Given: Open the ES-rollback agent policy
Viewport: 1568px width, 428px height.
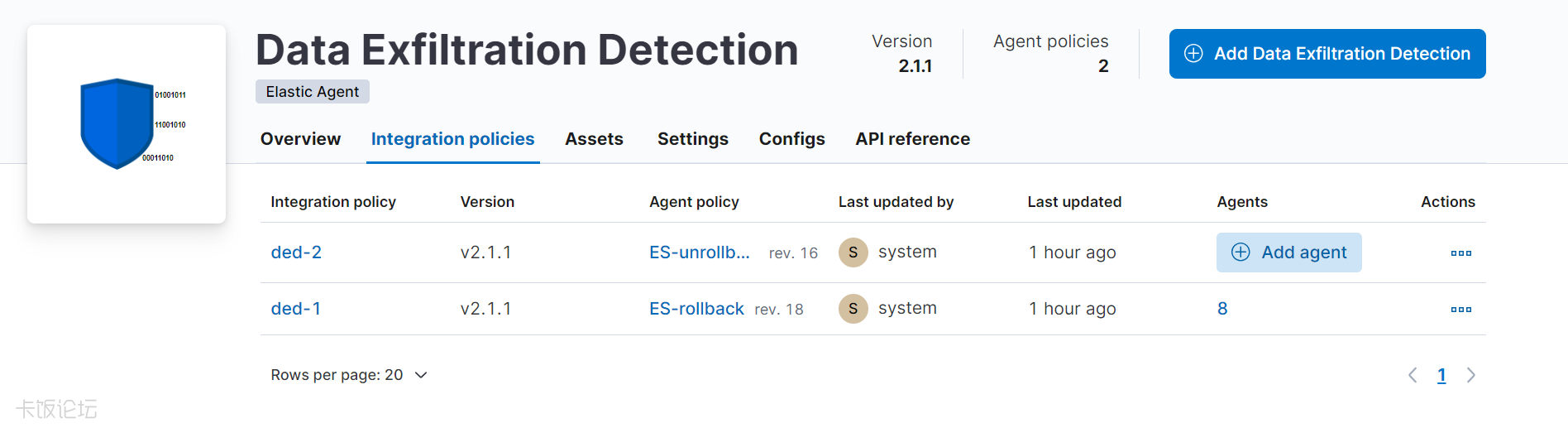Looking at the screenshot, I should [696, 309].
